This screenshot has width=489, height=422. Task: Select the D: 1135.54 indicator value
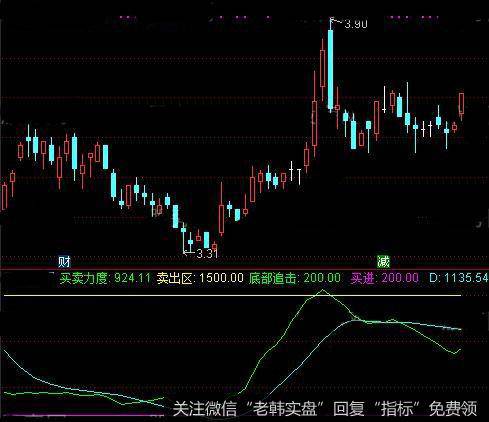459,278
